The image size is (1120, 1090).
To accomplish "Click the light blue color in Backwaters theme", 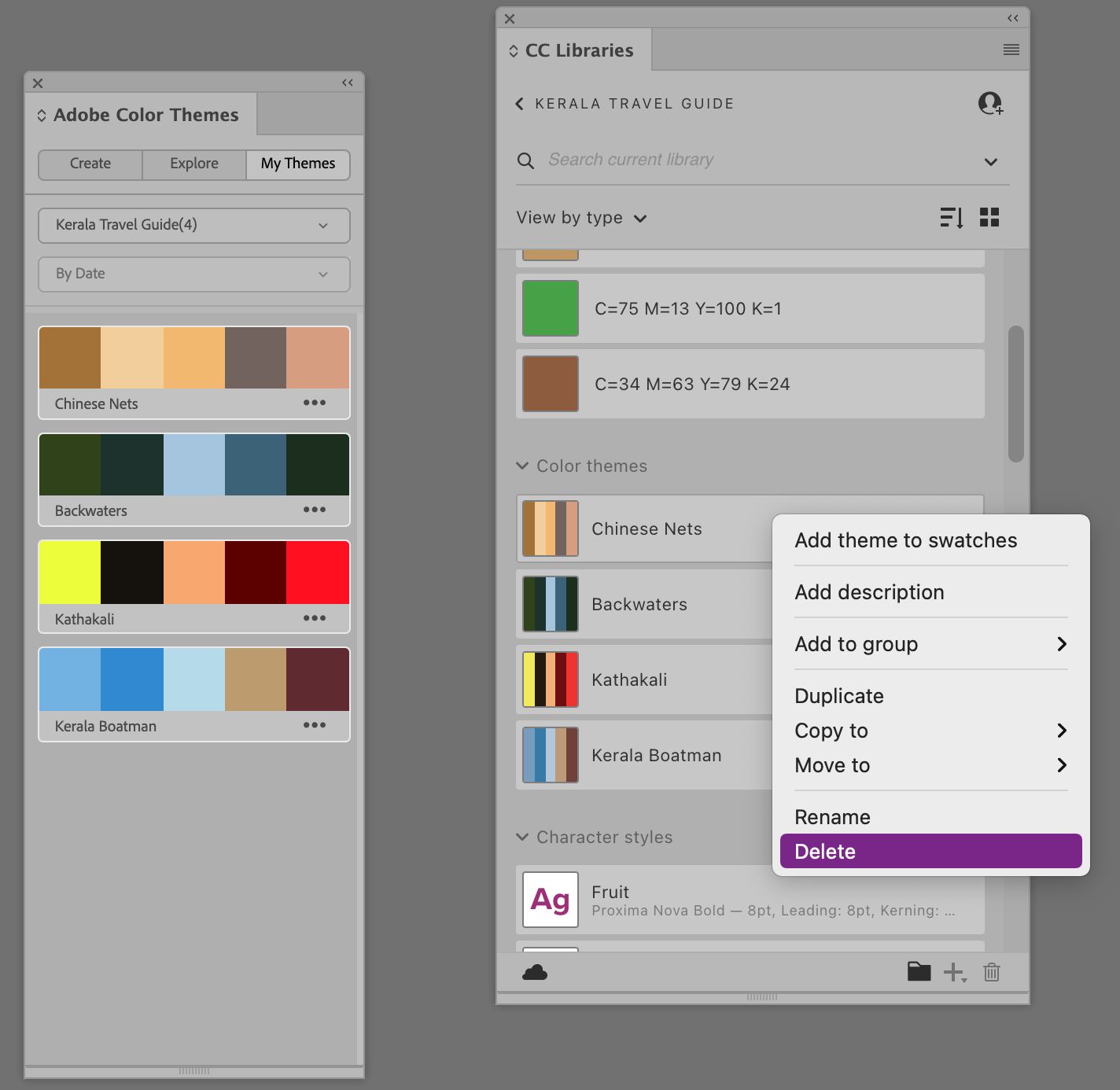I will pyautogui.click(x=194, y=465).
